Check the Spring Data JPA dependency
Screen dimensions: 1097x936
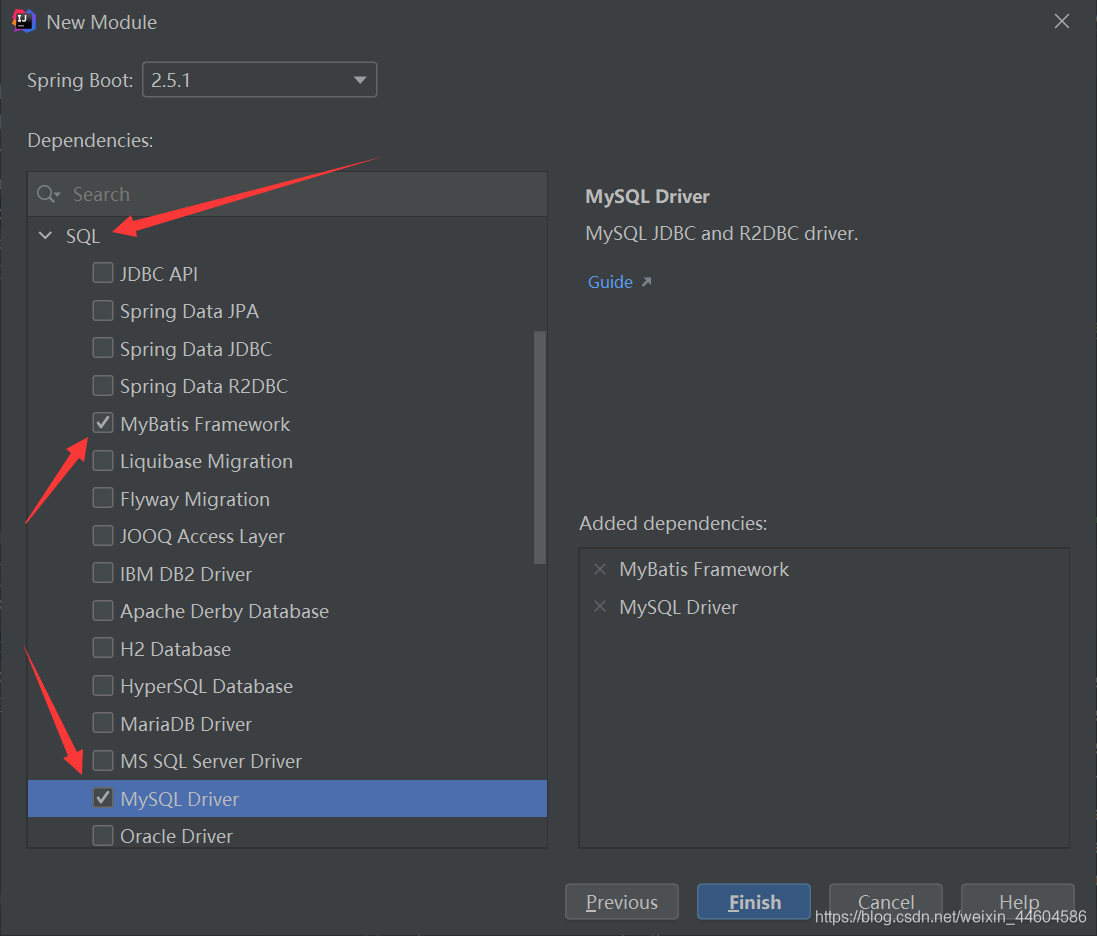coord(103,311)
